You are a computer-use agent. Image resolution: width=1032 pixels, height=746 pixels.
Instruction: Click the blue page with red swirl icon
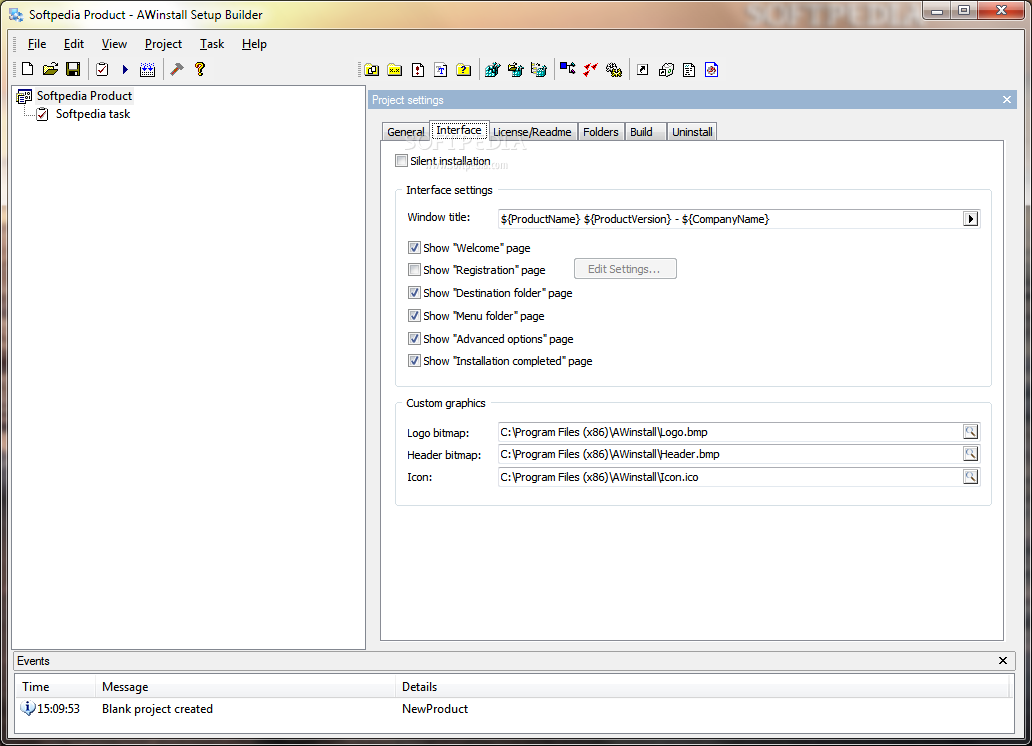pyautogui.click(x=711, y=70)
